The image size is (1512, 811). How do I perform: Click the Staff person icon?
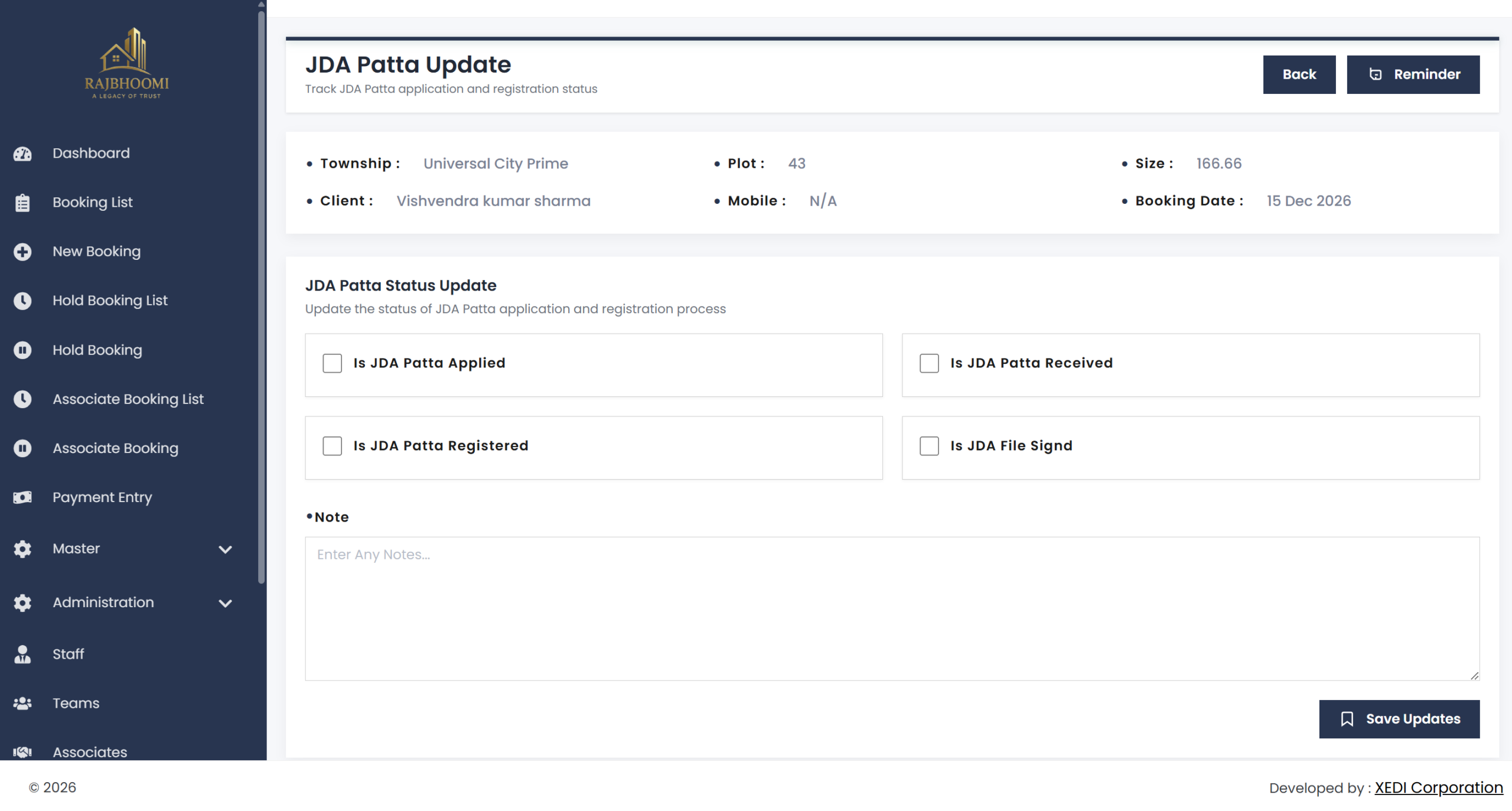[22, 654]
